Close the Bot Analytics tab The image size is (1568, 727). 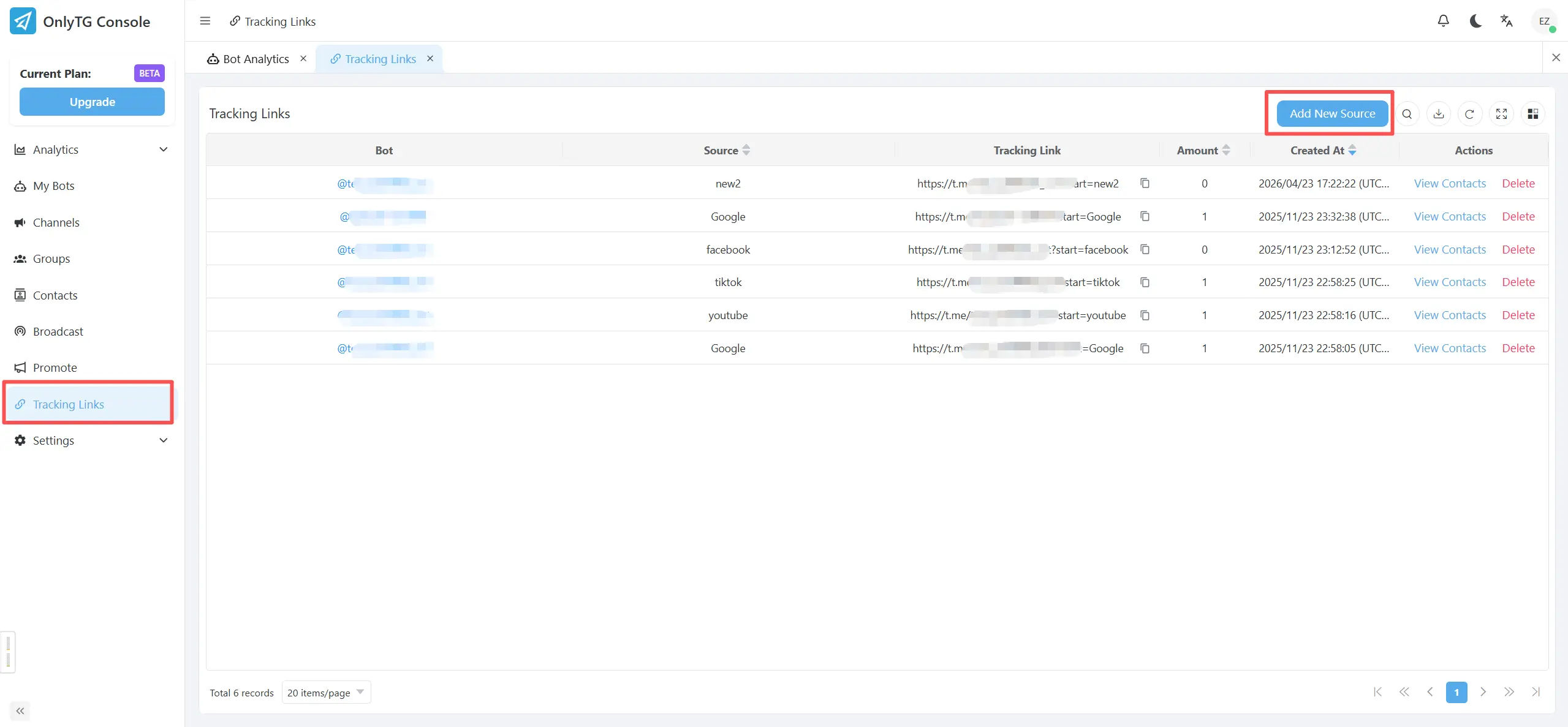coord(303,59)
